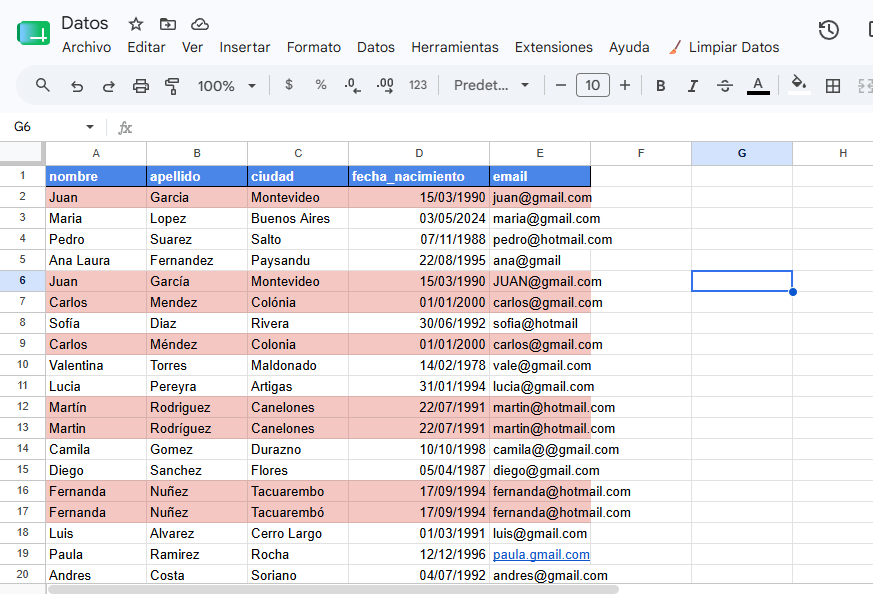This screenshot has width=873, height=594.
Task: Print the spreadsheet
Action: point(141,86)
